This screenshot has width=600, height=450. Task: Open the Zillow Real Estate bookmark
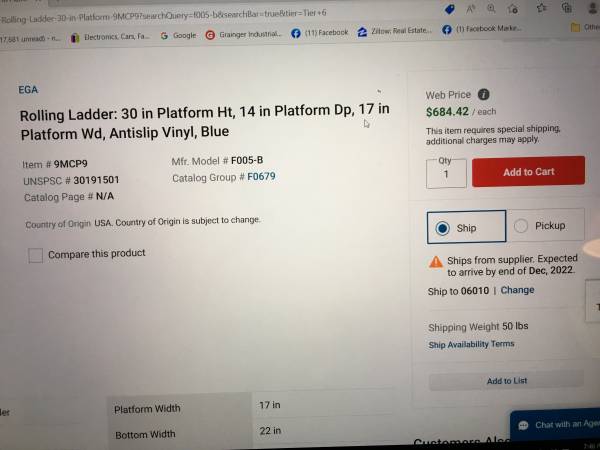395,31
